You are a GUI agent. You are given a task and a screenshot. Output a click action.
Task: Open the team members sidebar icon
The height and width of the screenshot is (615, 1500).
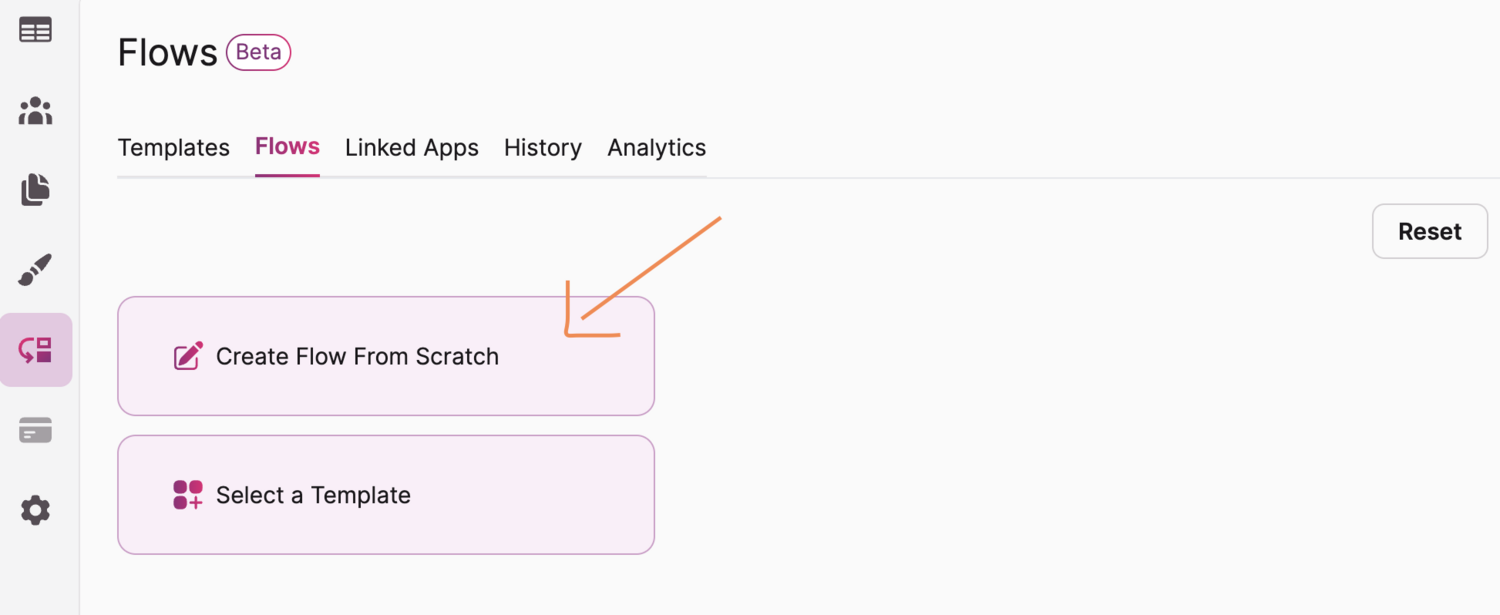35,110
